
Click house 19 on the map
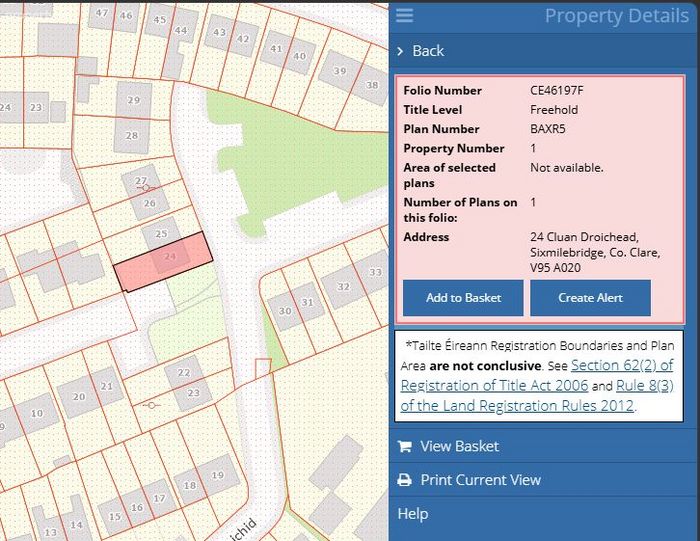(217, 475)
